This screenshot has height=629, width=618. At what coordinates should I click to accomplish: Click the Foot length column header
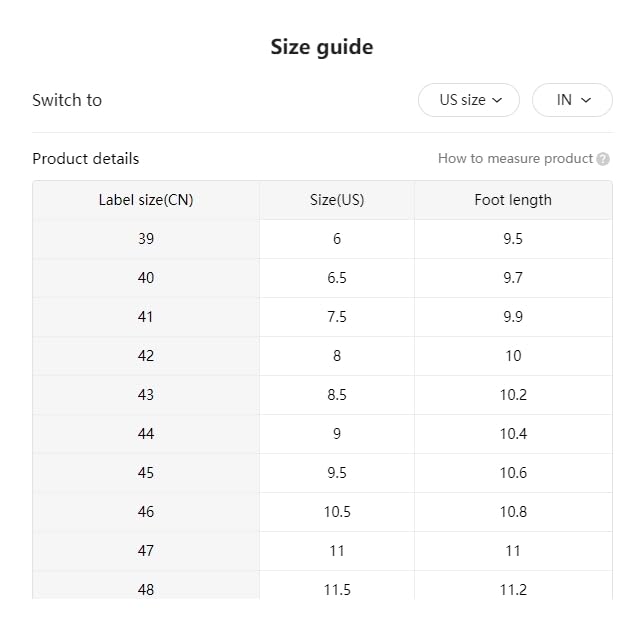click(x=513, y=200)
